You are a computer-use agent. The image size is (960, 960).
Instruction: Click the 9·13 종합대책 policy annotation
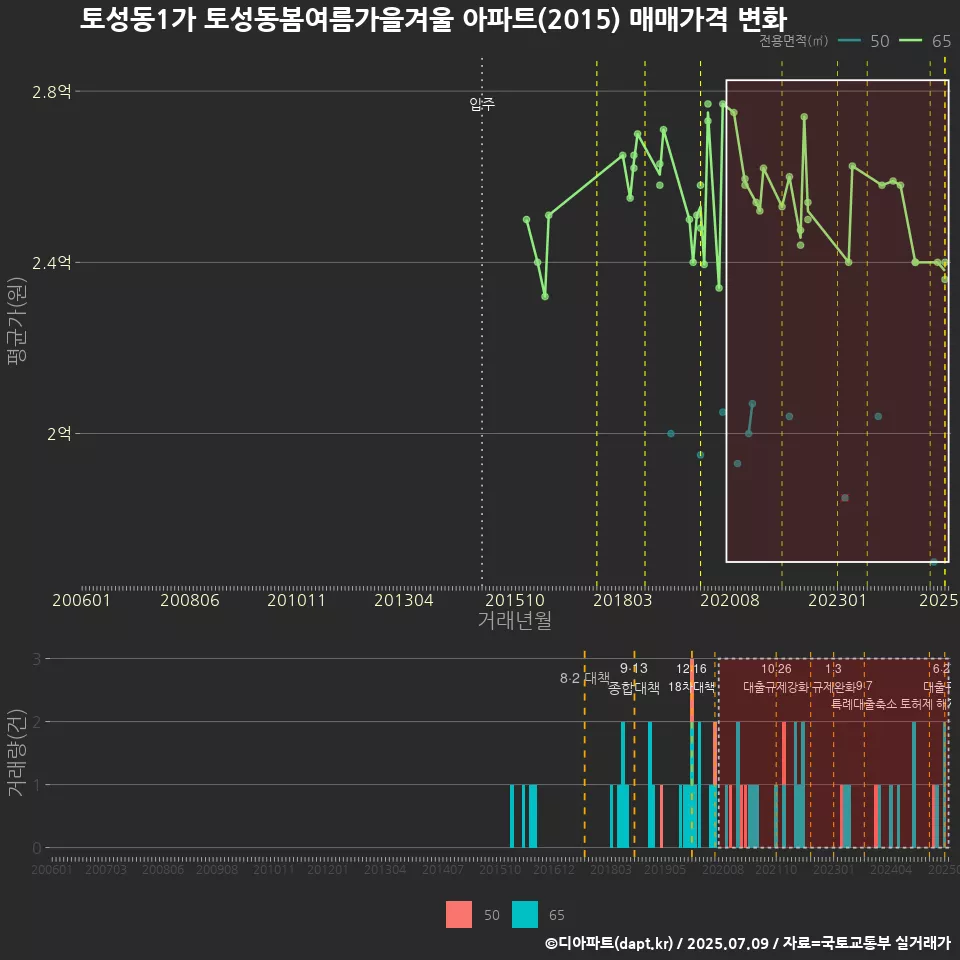click(x=634, y=678)
